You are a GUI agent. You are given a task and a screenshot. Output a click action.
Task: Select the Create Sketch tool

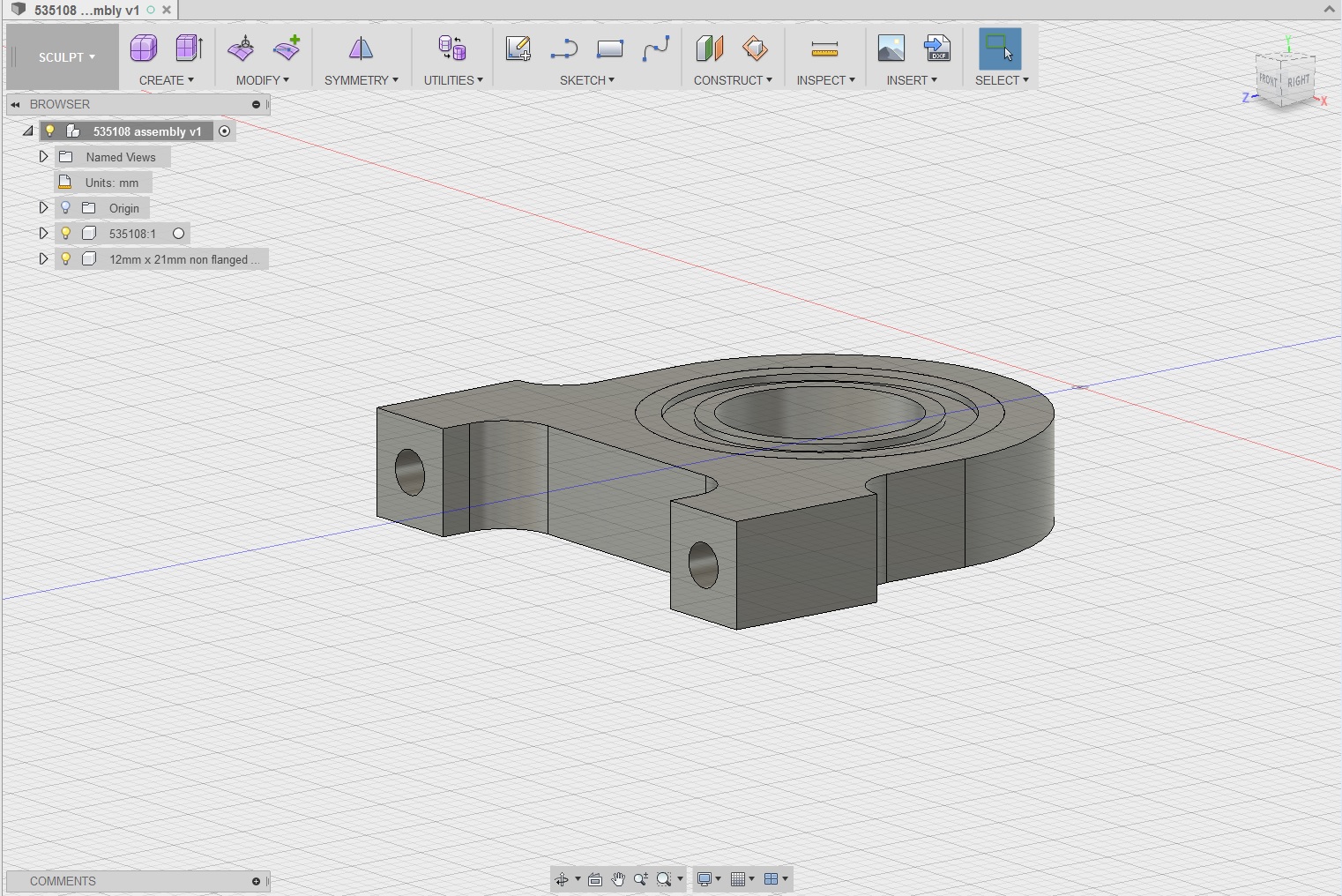518,49
